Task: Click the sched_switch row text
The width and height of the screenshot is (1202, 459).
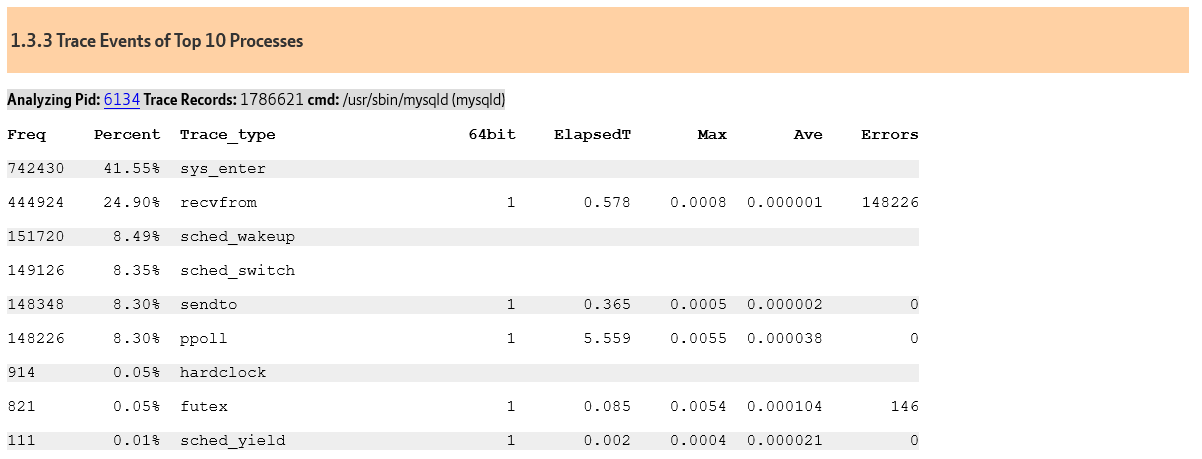Action: (237, 271)
